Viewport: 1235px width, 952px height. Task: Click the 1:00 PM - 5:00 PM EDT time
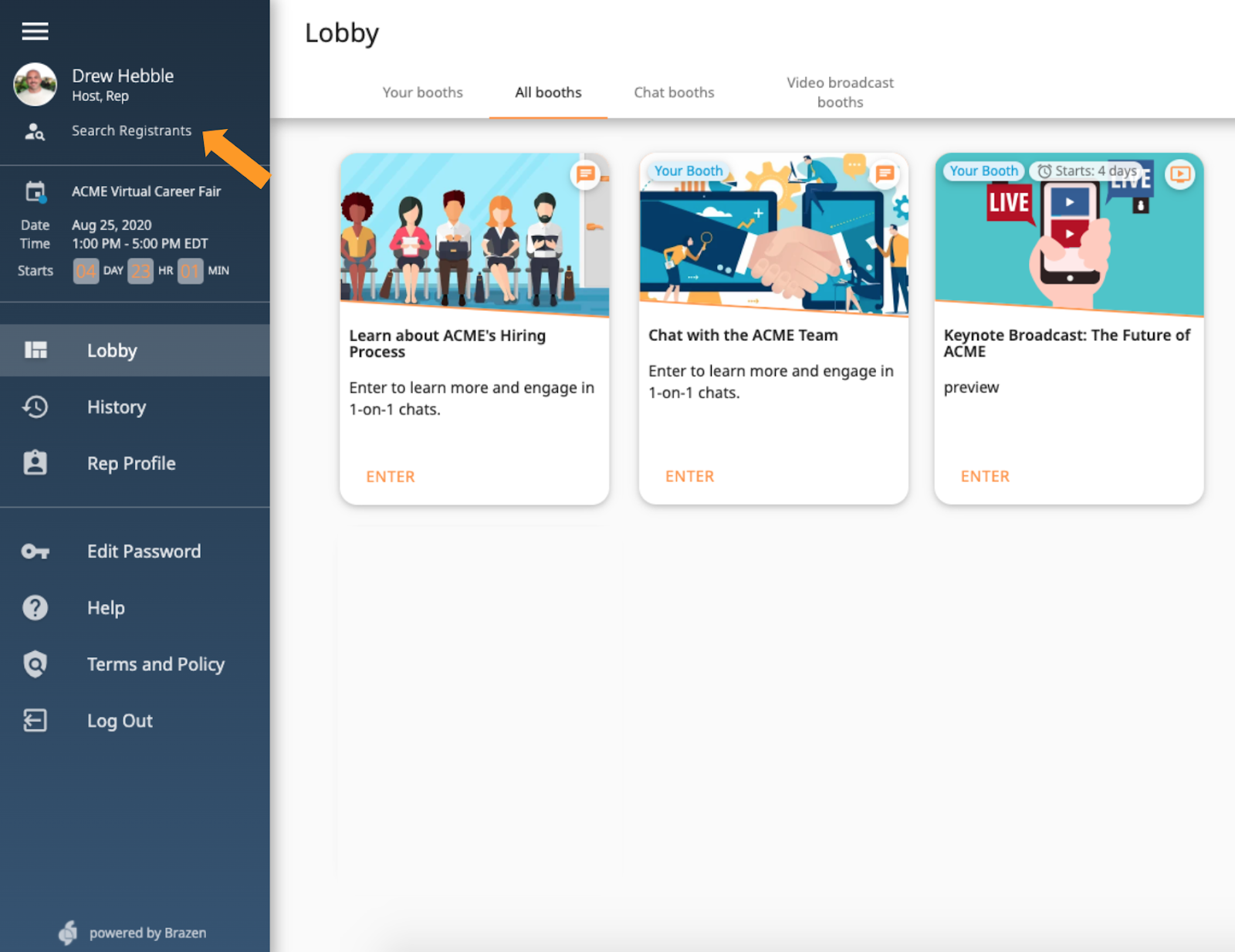(x=140, y=243)
